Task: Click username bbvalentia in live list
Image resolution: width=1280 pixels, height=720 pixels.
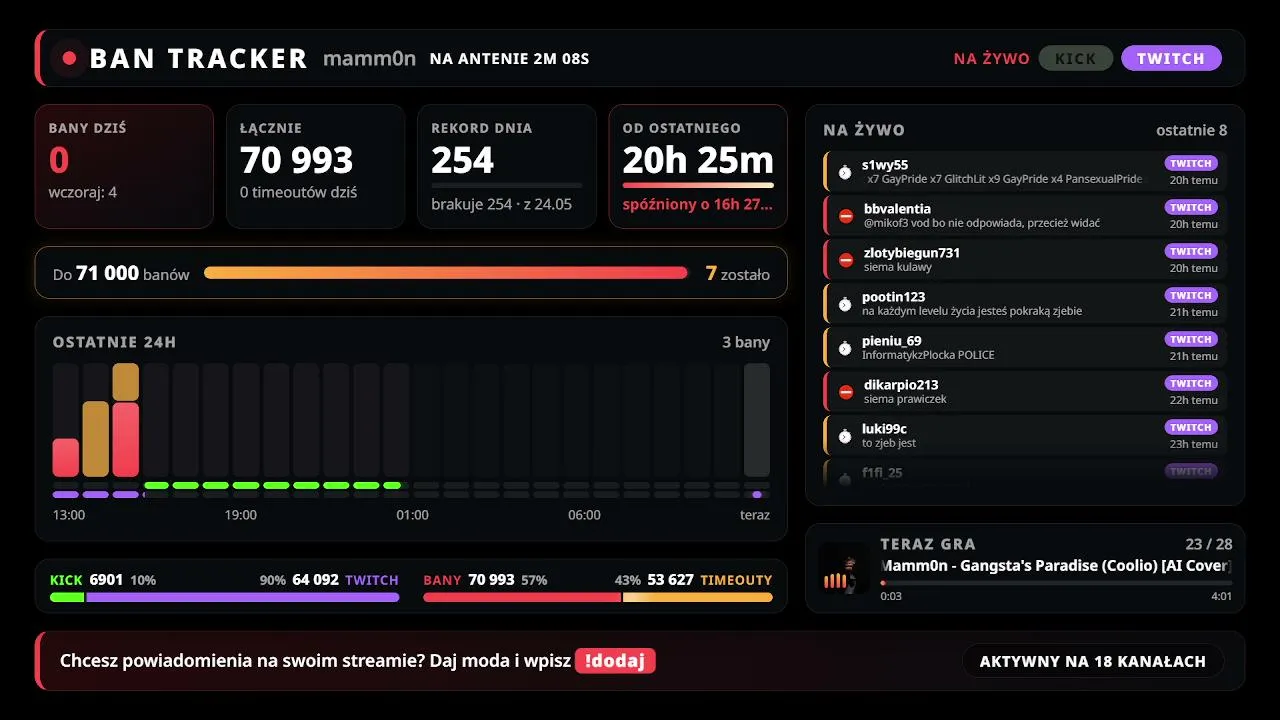Action: 897,209
